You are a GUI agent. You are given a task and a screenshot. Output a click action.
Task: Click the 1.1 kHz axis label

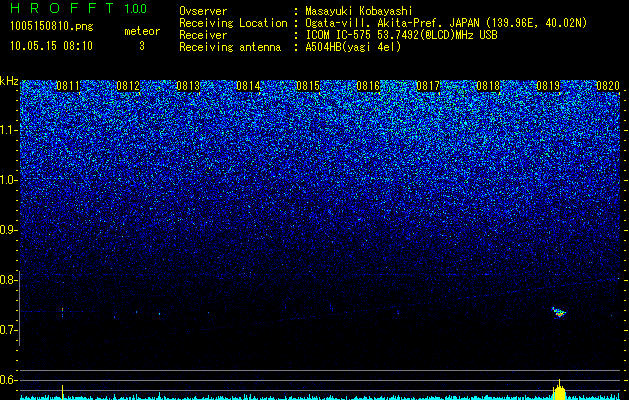[9, 130]
